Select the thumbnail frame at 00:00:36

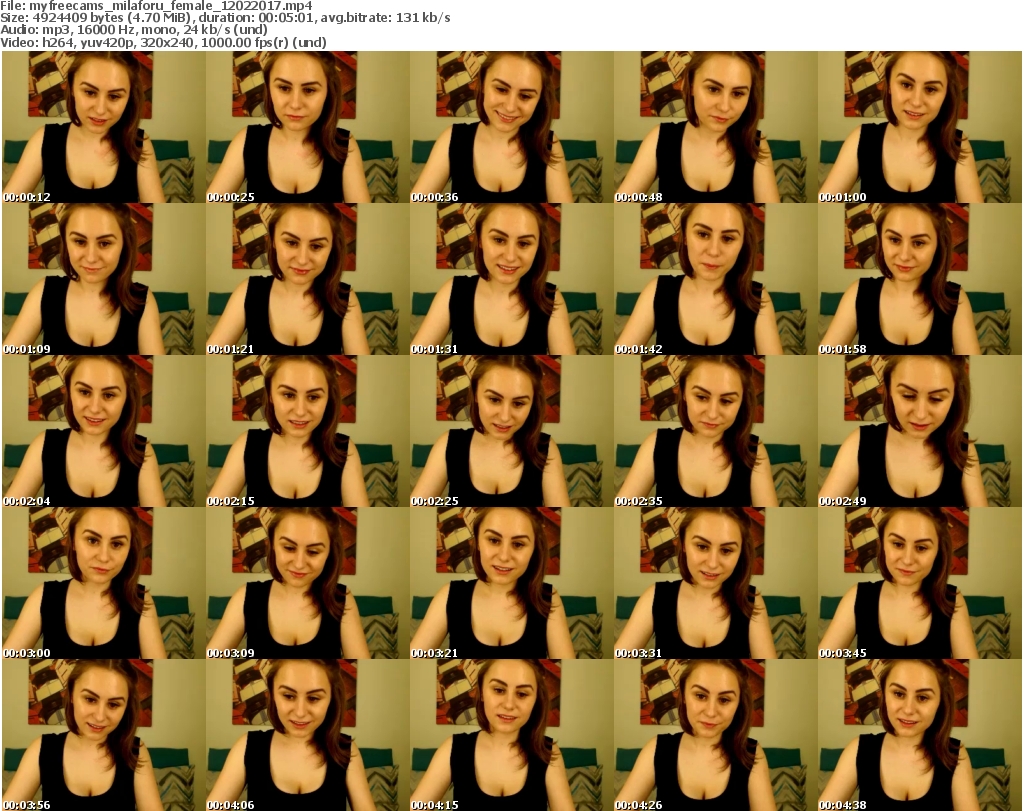tap(511, 127)
